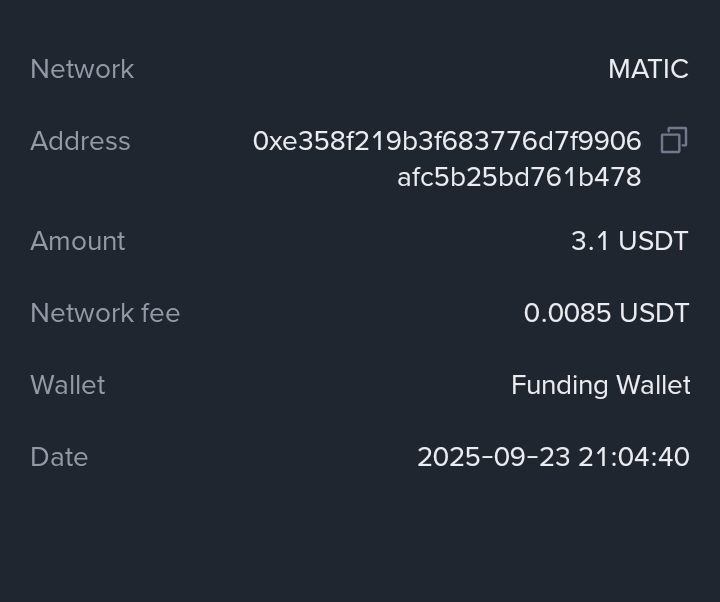Image resolution: width=720 pixels, height=602 pixels.
Task: Click the Wallet label on the left
Action: (68, 385)
